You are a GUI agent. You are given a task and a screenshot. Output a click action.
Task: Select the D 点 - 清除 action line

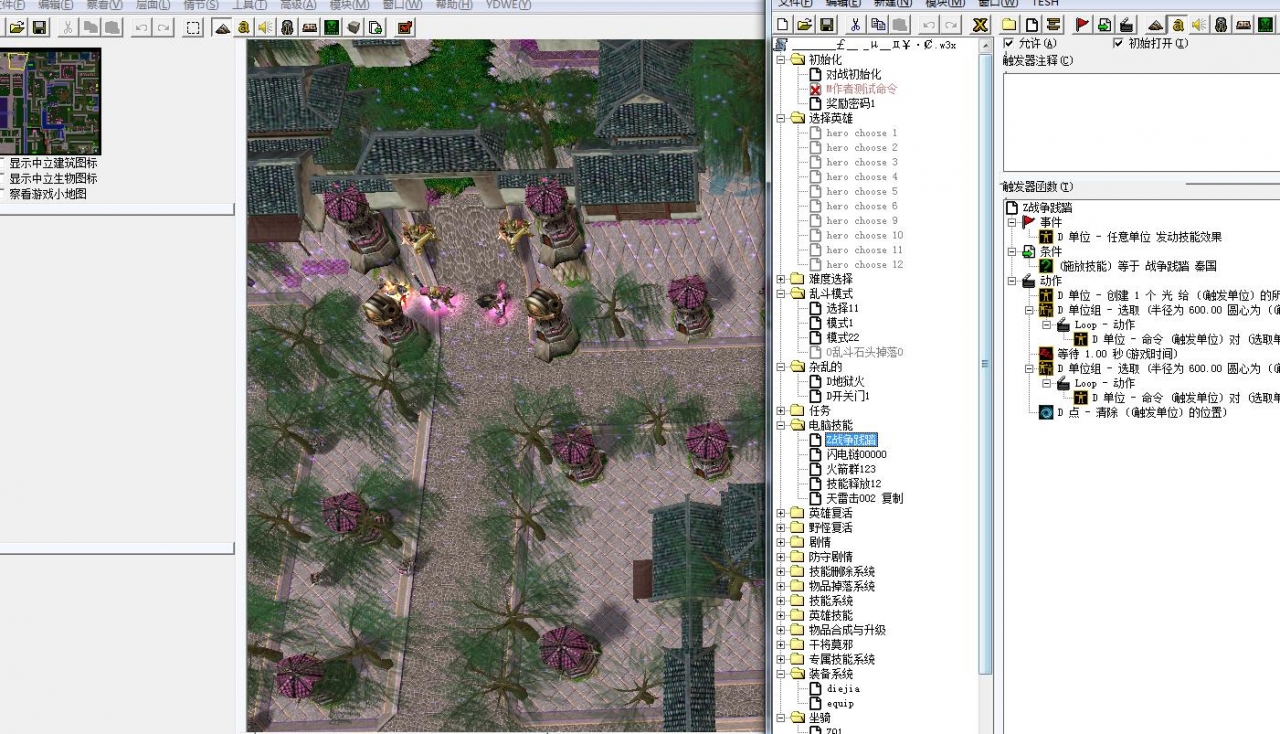point(1142,412)
